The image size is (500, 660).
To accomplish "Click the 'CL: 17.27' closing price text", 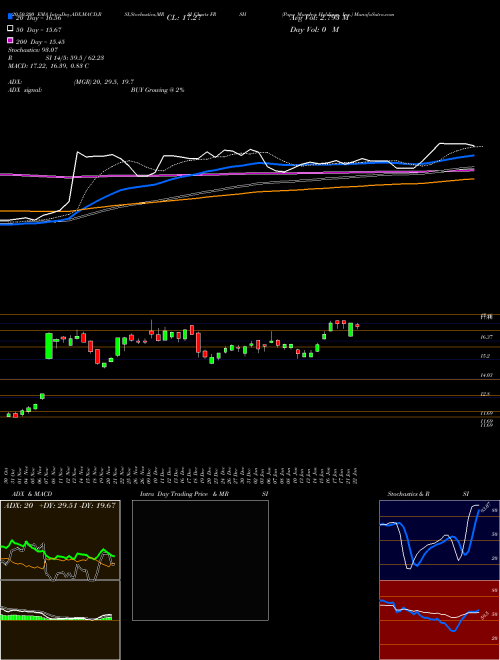I will click(x=184, y=18).
